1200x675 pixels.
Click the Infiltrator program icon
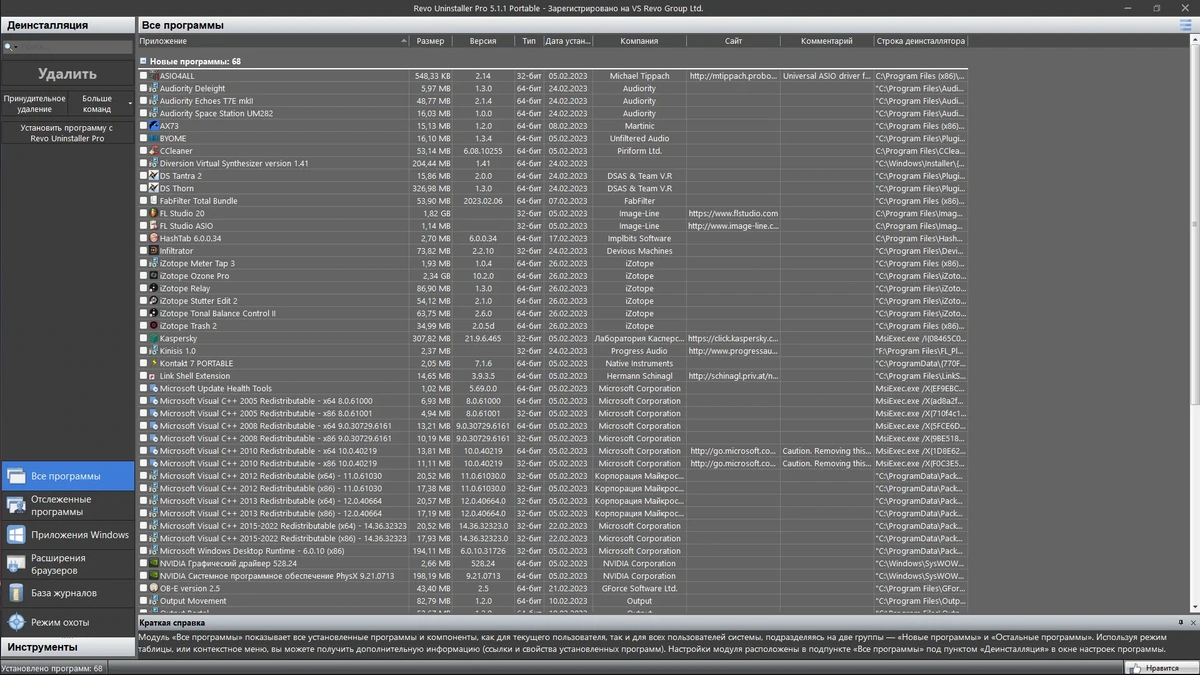click(153, 251)
